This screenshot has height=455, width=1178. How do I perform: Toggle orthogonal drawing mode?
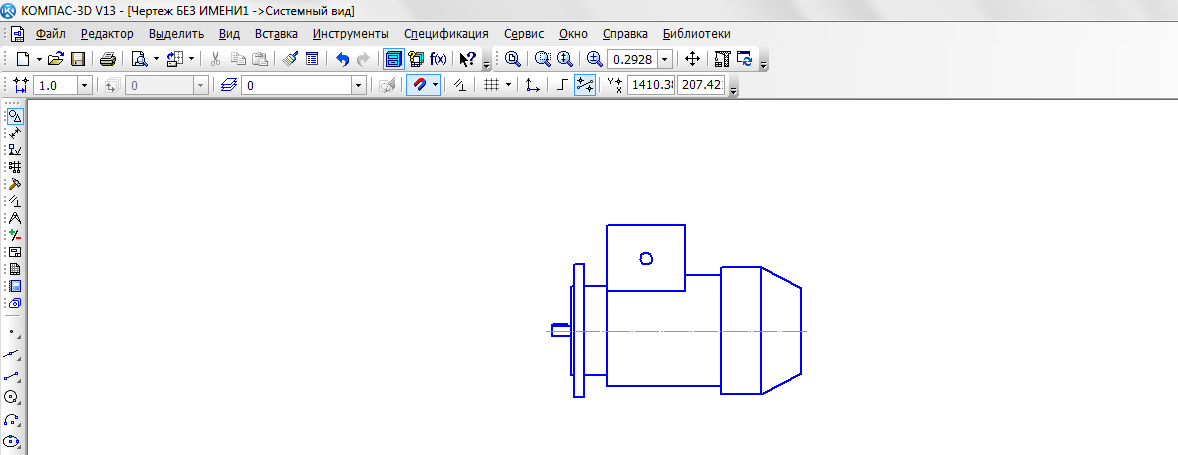[x=563, y=86]
